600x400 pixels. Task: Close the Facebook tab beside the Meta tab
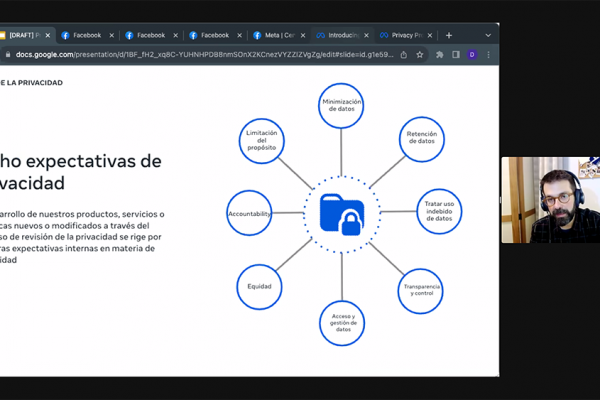click(x=240, y=35)
